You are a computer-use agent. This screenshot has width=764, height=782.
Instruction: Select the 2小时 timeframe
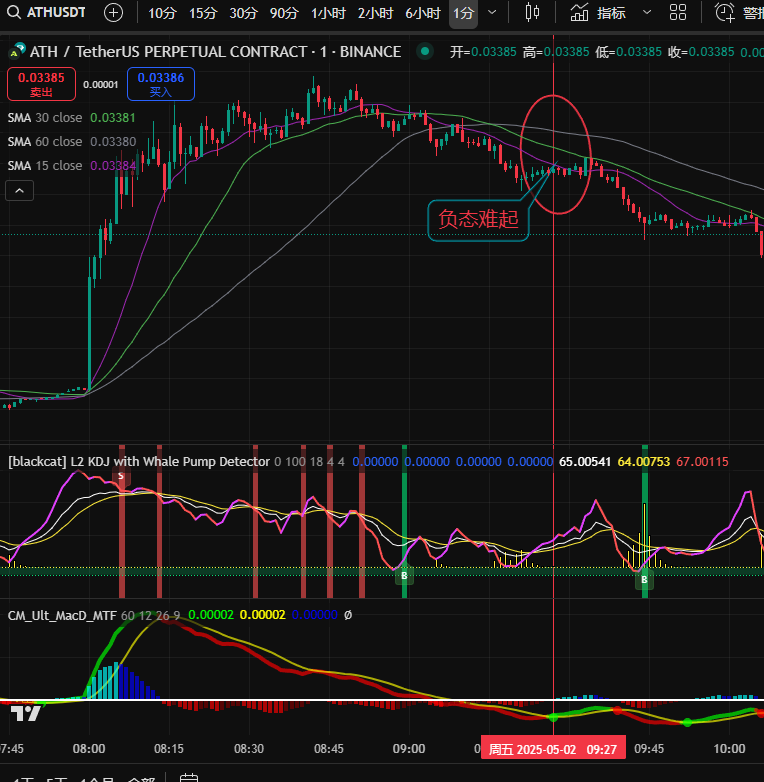tap(375, 13)
